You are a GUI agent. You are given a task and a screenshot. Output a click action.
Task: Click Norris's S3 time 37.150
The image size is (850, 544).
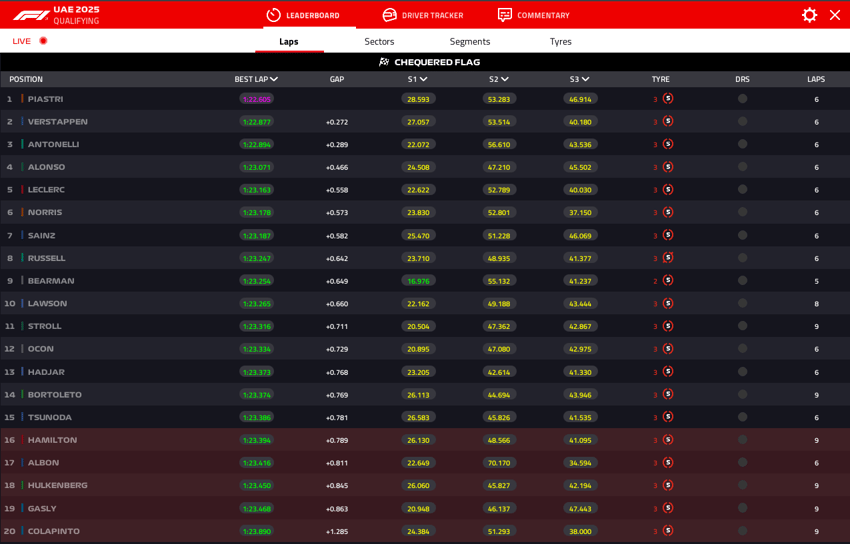pos(580,212)
